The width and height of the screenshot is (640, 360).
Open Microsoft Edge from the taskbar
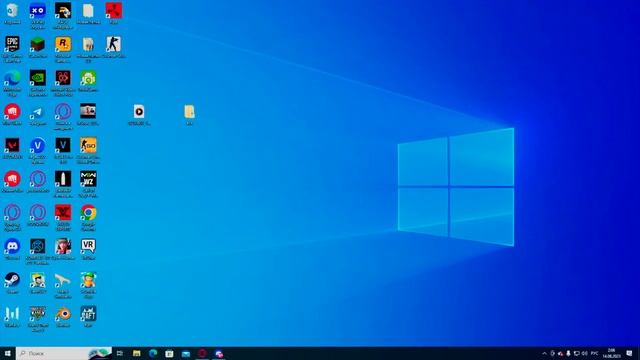[153, 353]
